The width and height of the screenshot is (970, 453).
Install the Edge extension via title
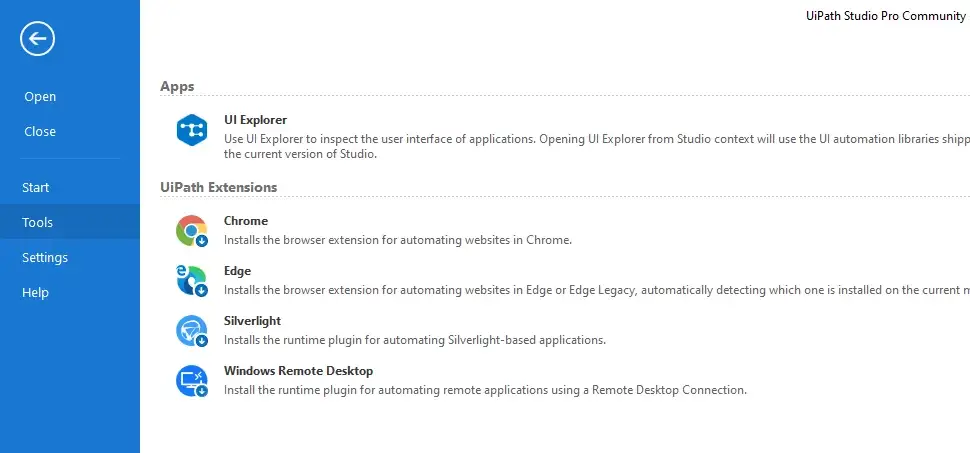(x=238, y=271)
